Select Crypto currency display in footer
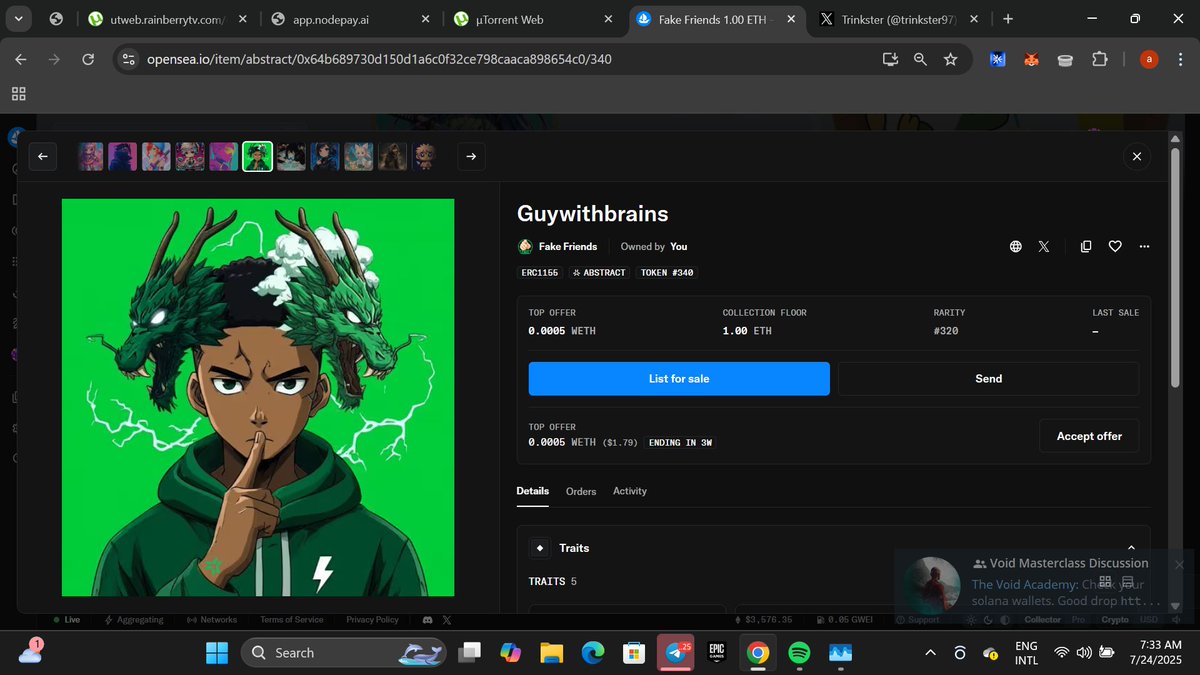 click(x=1115, y=620)
